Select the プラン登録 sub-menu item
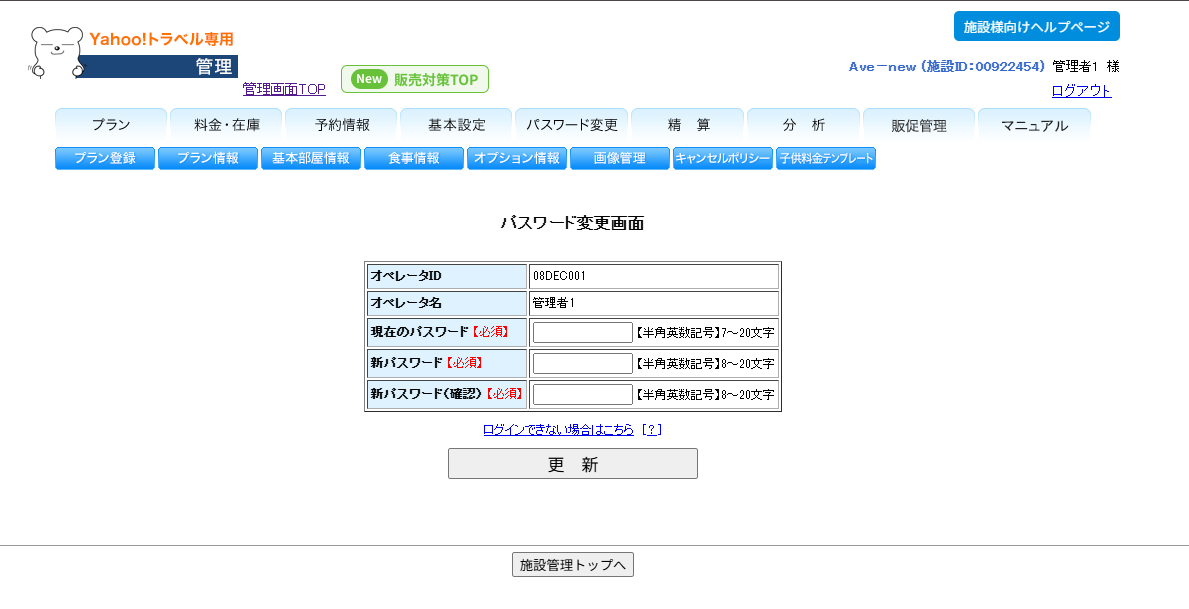Screen dimensions: 1189x609 [104, 158]
